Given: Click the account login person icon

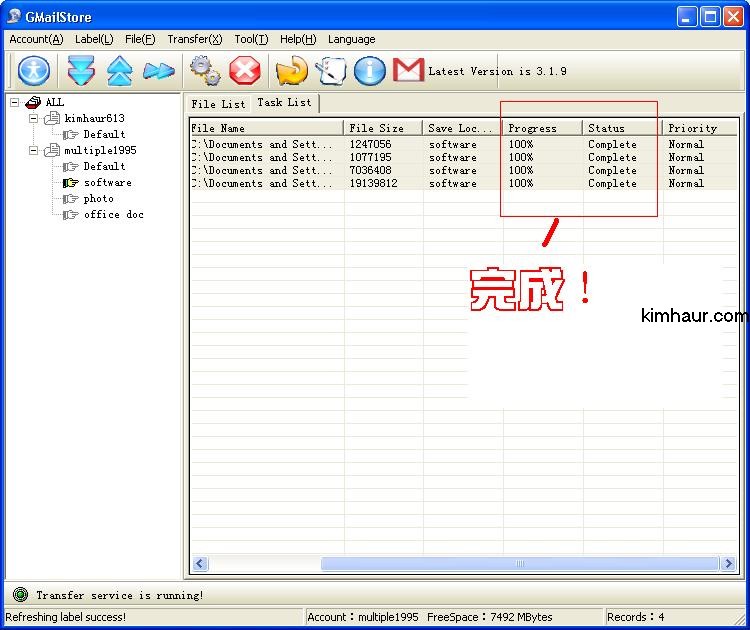Looking at the screenshot, I should pos(34,71).
